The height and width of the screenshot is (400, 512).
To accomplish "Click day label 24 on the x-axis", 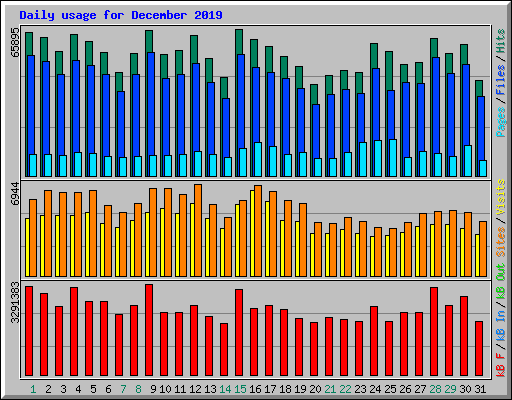I will point(375,389).
